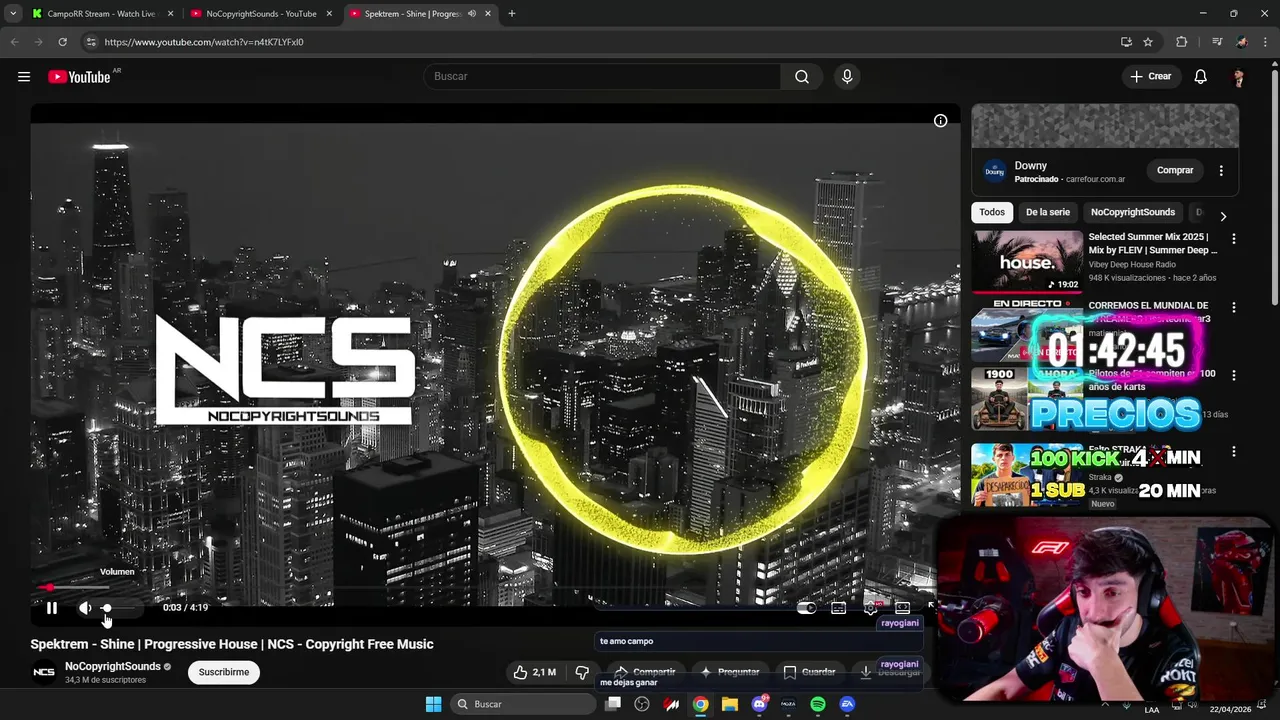Start voice search with microphone
1280x720 pixels.
(847, 77)
